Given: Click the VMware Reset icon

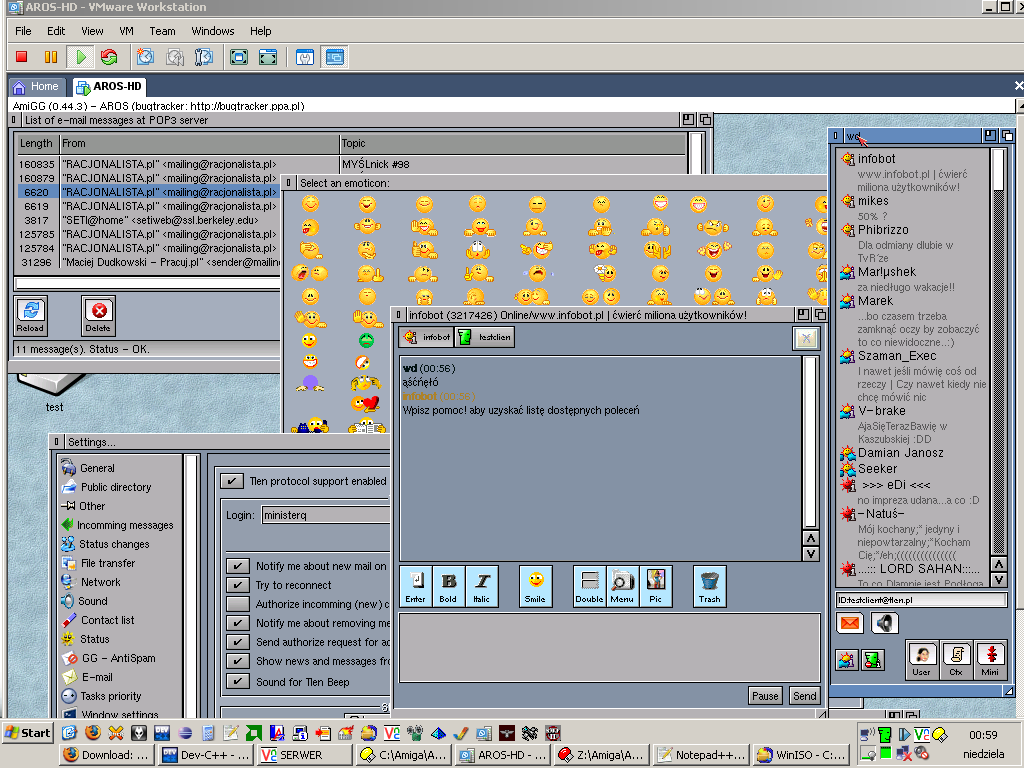Looking at the screenshot, I should click(x=109, y=57).
